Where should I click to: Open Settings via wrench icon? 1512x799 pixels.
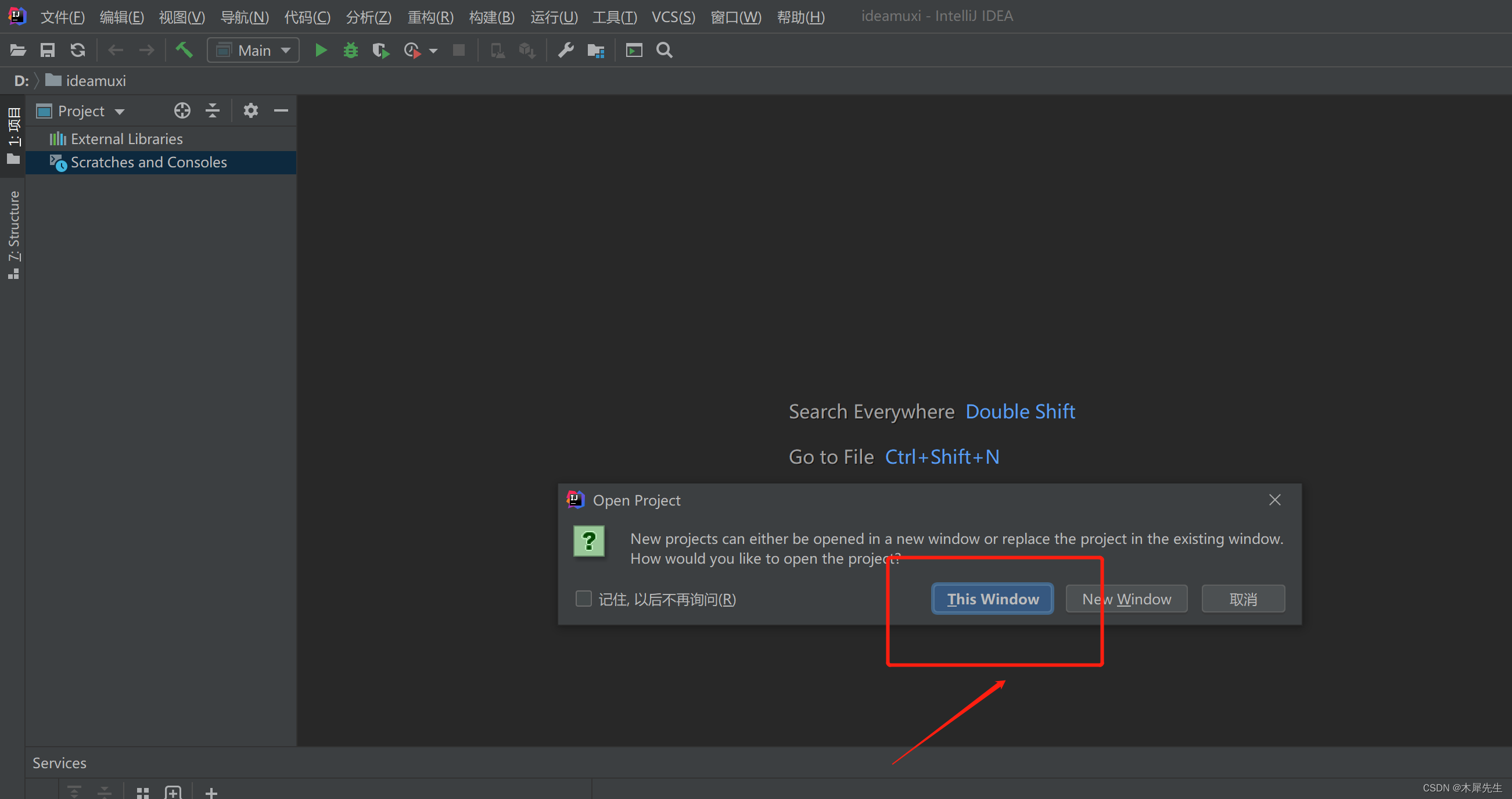tap(565, 51)
